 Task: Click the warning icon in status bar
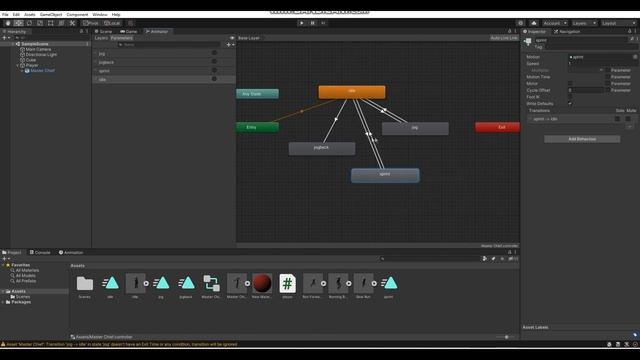(x=3, y=344)
